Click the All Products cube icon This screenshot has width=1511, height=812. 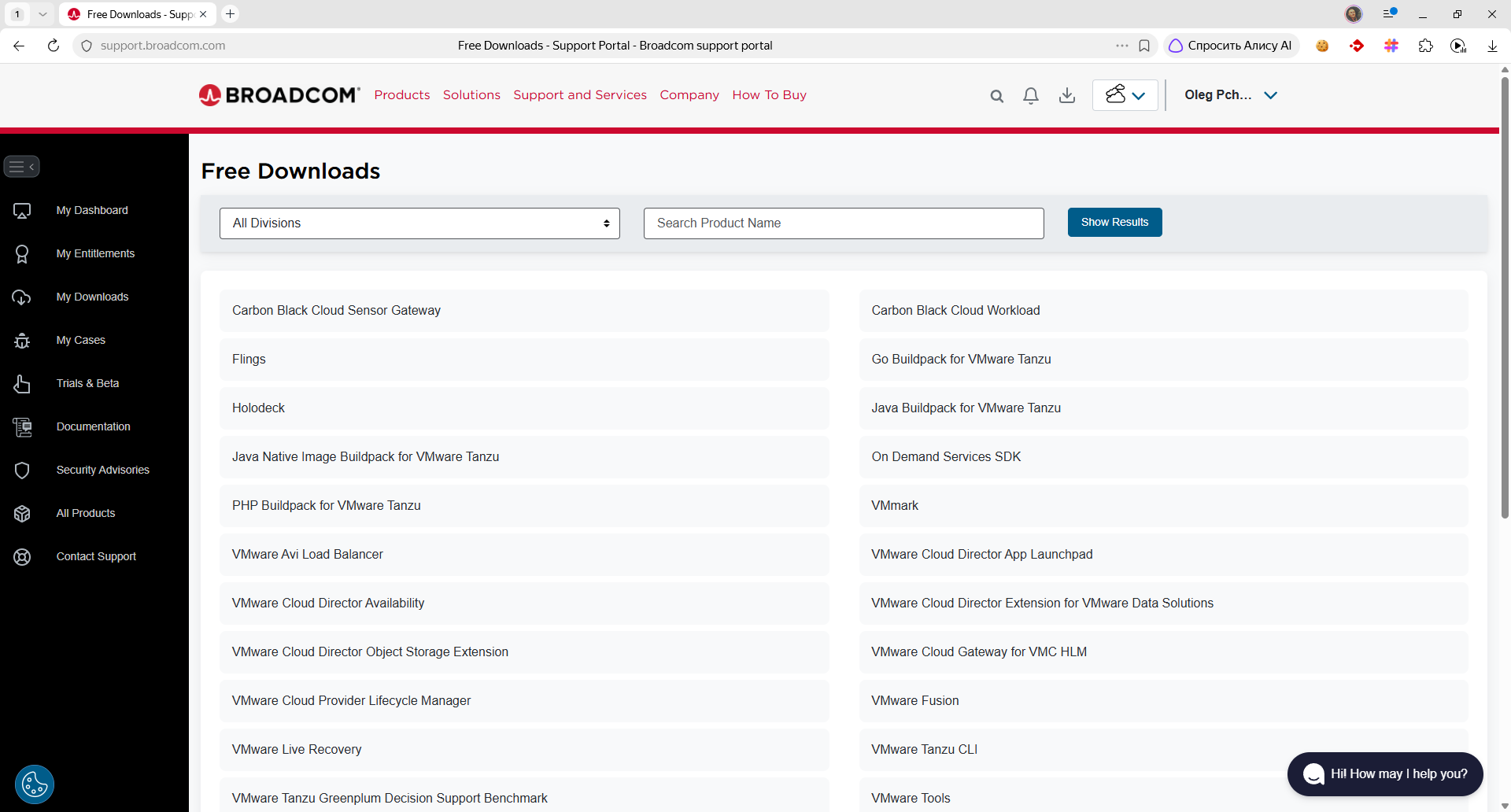[22, 514]
